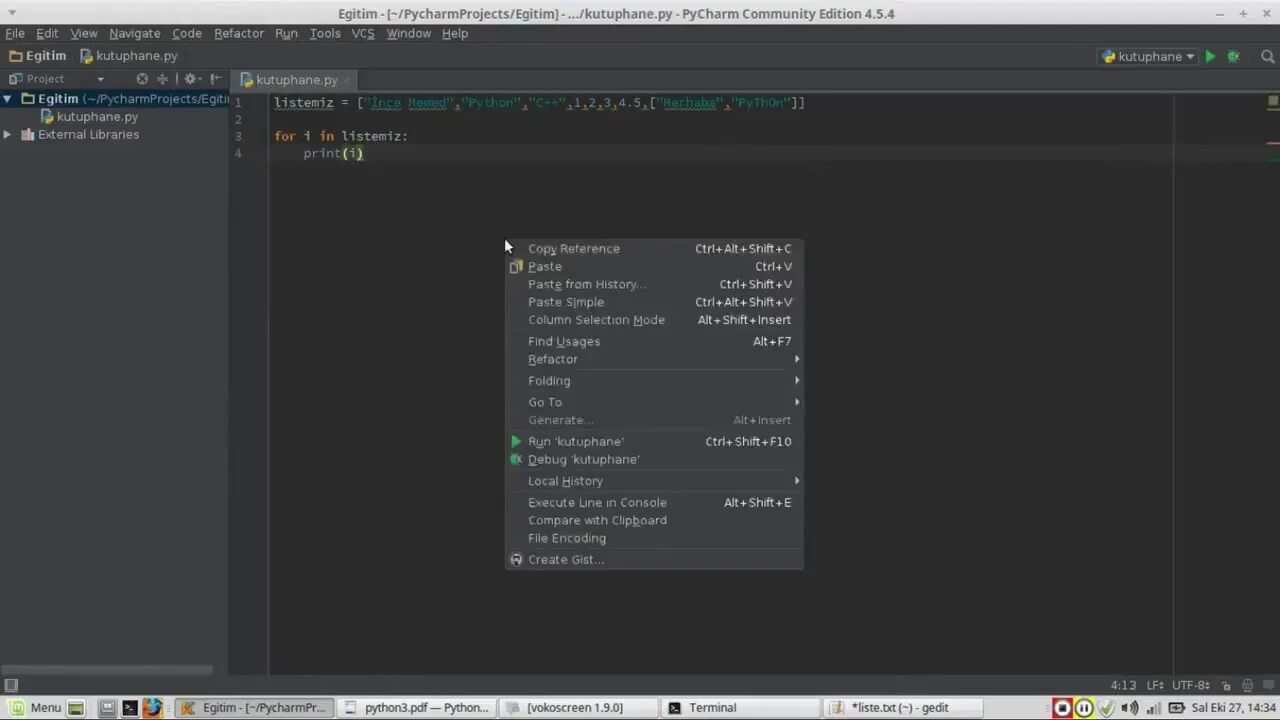This screenshot has width=1280, height=720.
Task: Open Search Everywhere magnifier icon
Action: [x=1267, y=57]
